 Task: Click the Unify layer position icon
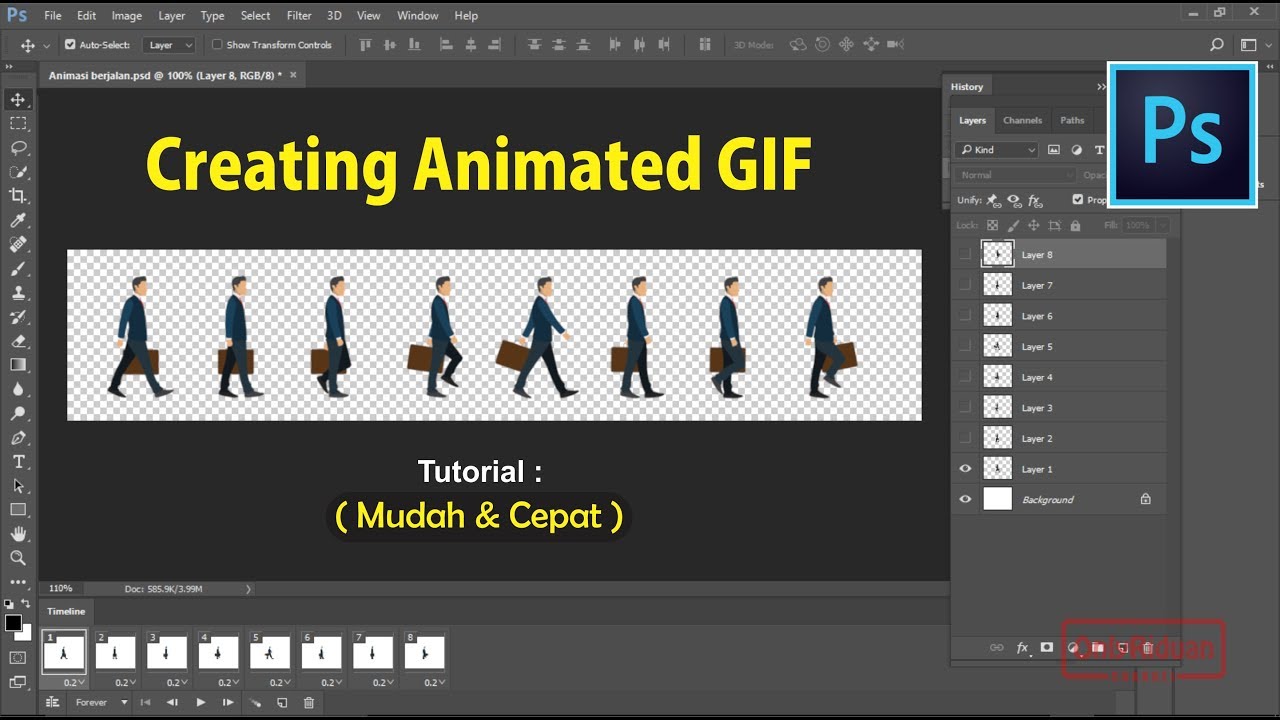tap(993, 200)
